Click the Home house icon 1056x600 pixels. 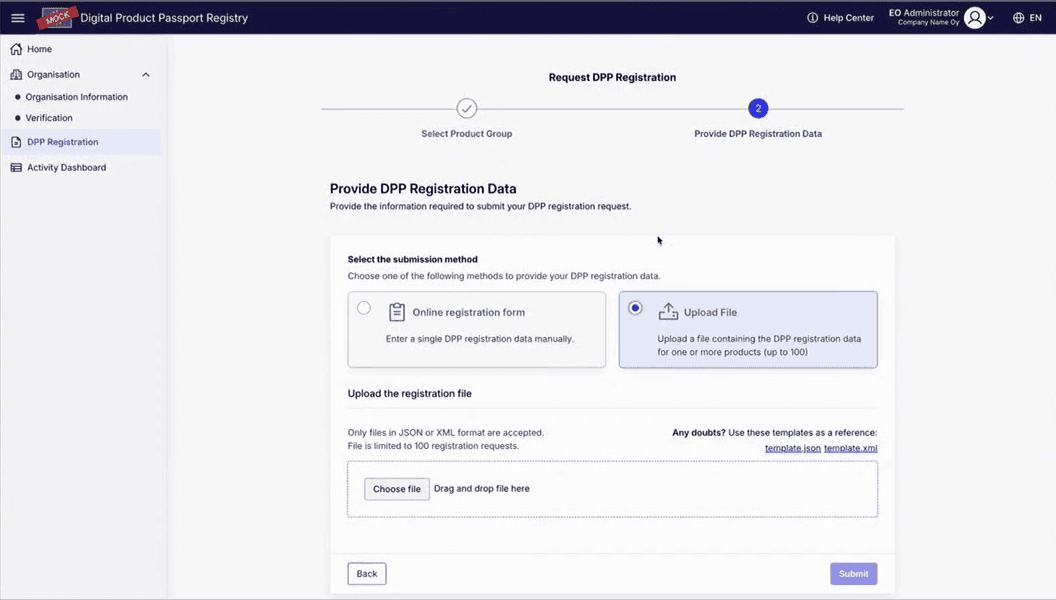[x=16, y=49]
